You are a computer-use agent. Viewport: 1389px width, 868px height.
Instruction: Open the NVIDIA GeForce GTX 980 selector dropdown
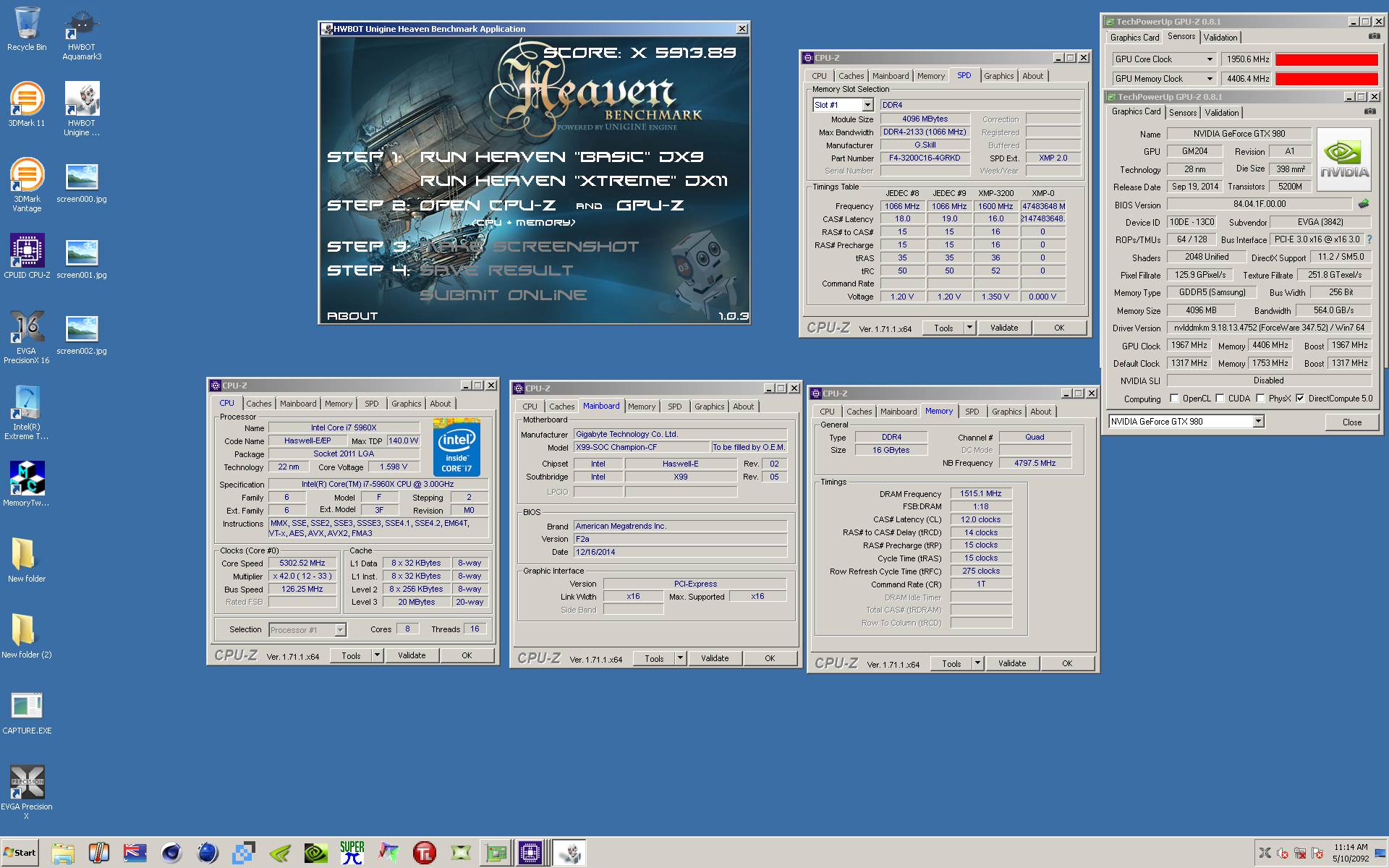point(1258,421)
